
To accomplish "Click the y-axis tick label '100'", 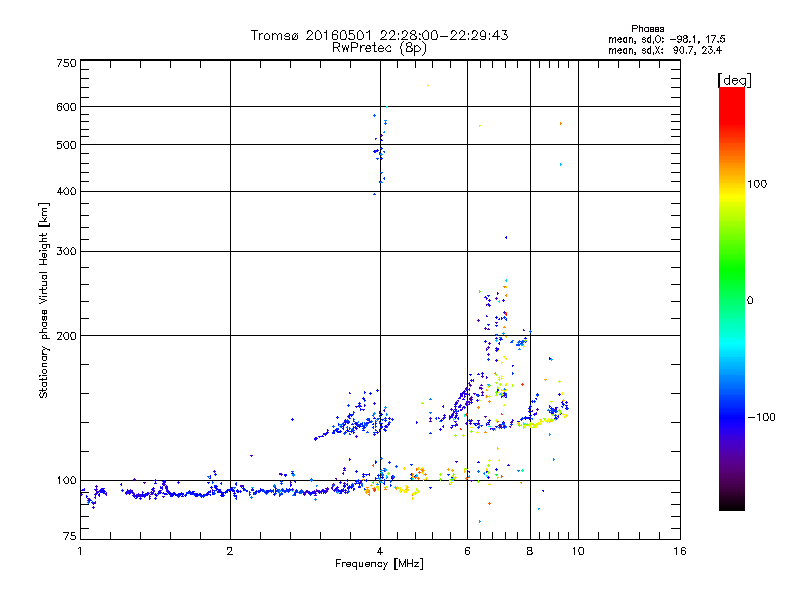I will coord(66,481).
